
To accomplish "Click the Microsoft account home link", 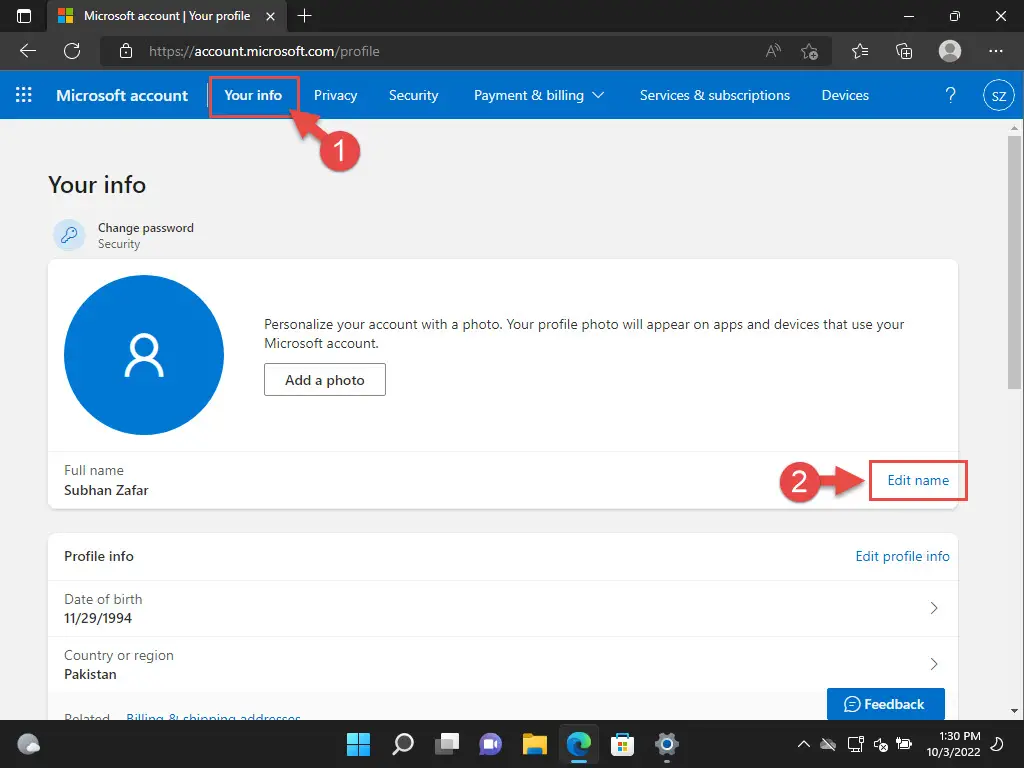I will pyautogui.click(x=122, y=95).
